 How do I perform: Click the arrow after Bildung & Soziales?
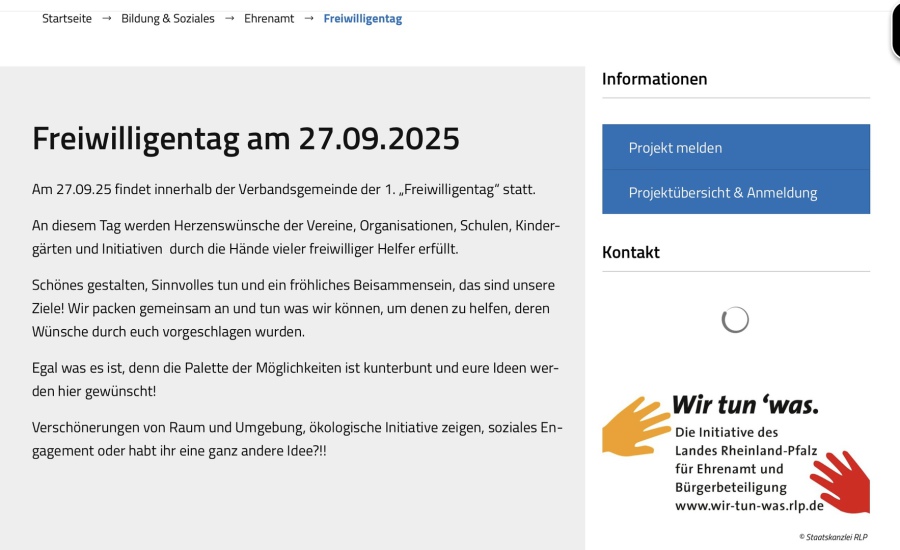point(230,18)
